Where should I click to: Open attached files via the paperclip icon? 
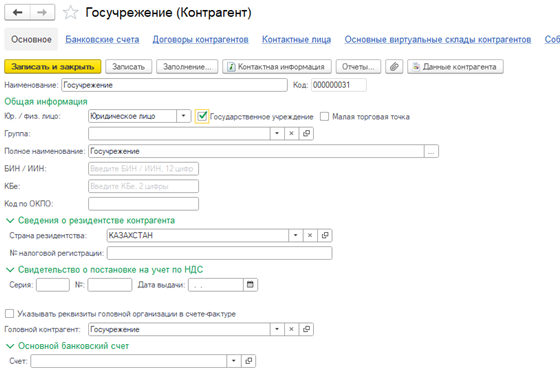coord(394,67)
